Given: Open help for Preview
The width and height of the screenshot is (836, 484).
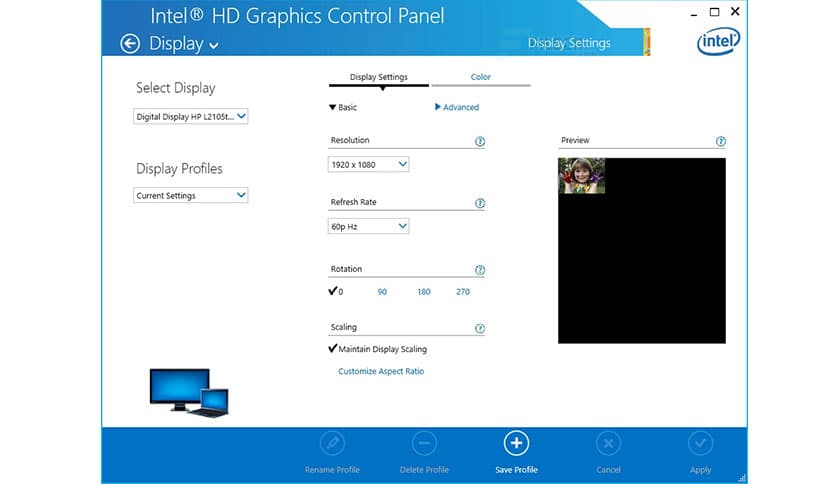Looking at the screenshot, I should pos(720,141).
